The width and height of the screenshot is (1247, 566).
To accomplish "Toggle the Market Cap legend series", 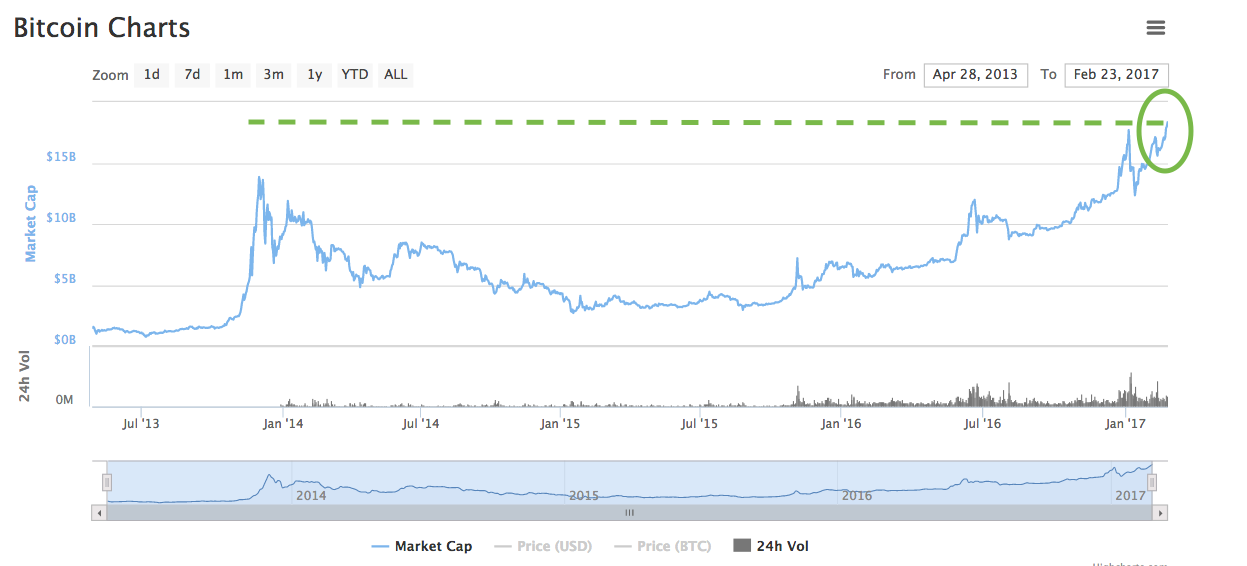I will point(422,546).
